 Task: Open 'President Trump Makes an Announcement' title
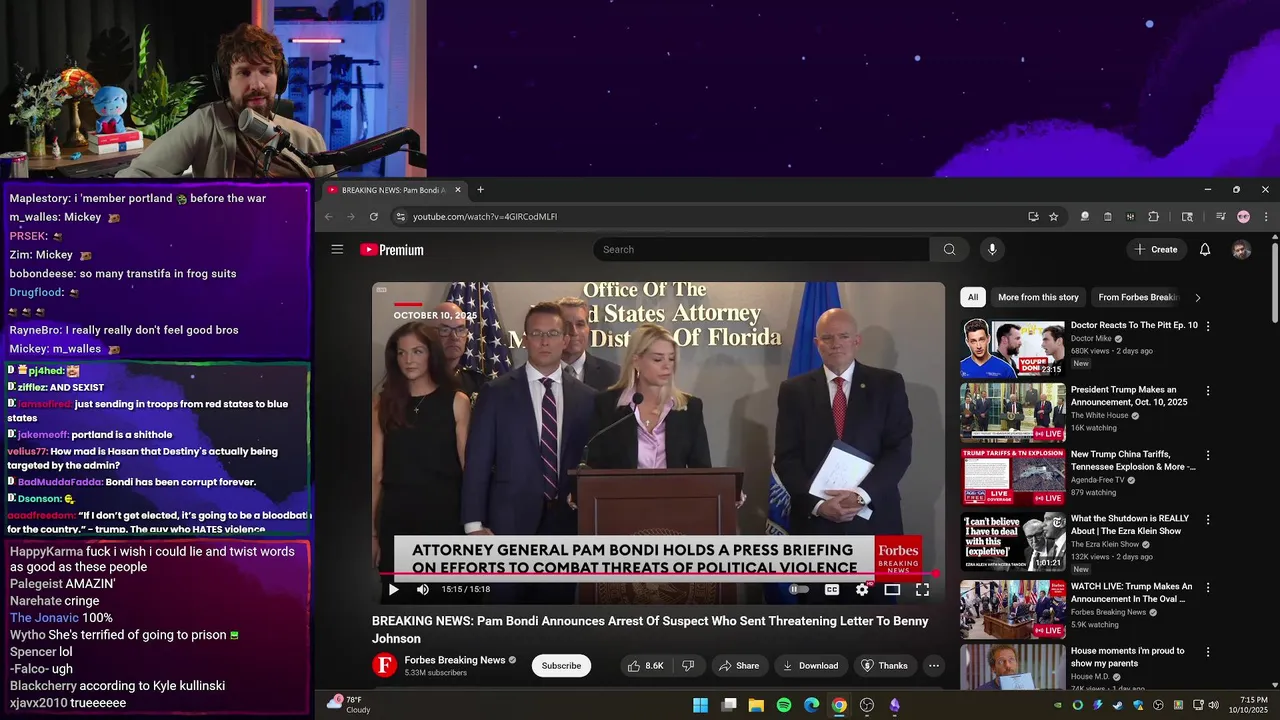click(x=1129, y=396)
